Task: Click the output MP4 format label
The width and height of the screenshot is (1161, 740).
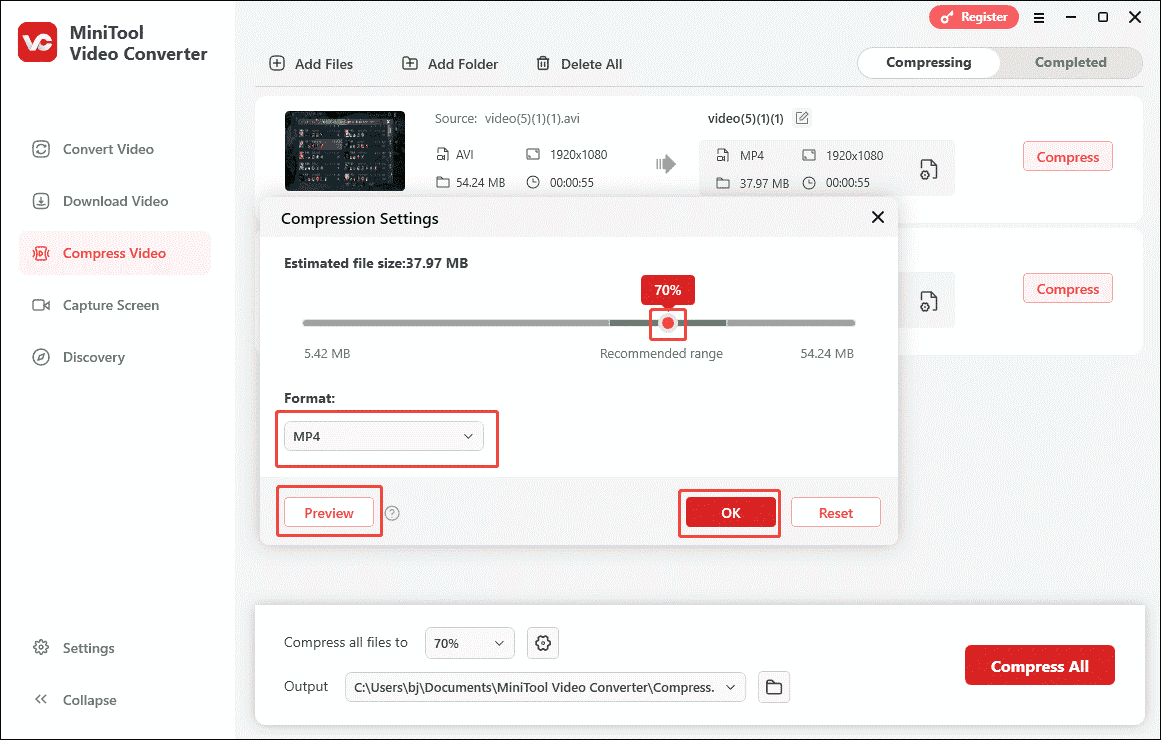Action: (x=752, y=156)
